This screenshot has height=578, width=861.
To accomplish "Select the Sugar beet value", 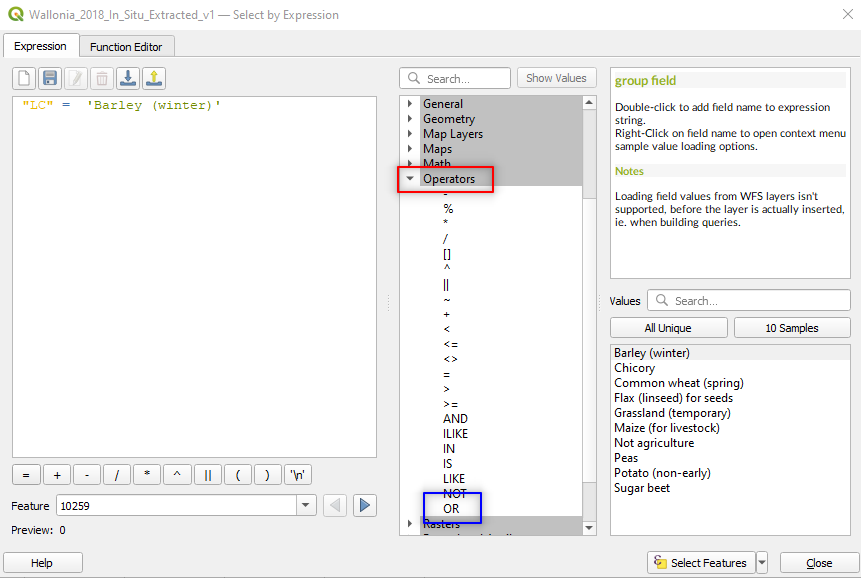I will (642, 488).
